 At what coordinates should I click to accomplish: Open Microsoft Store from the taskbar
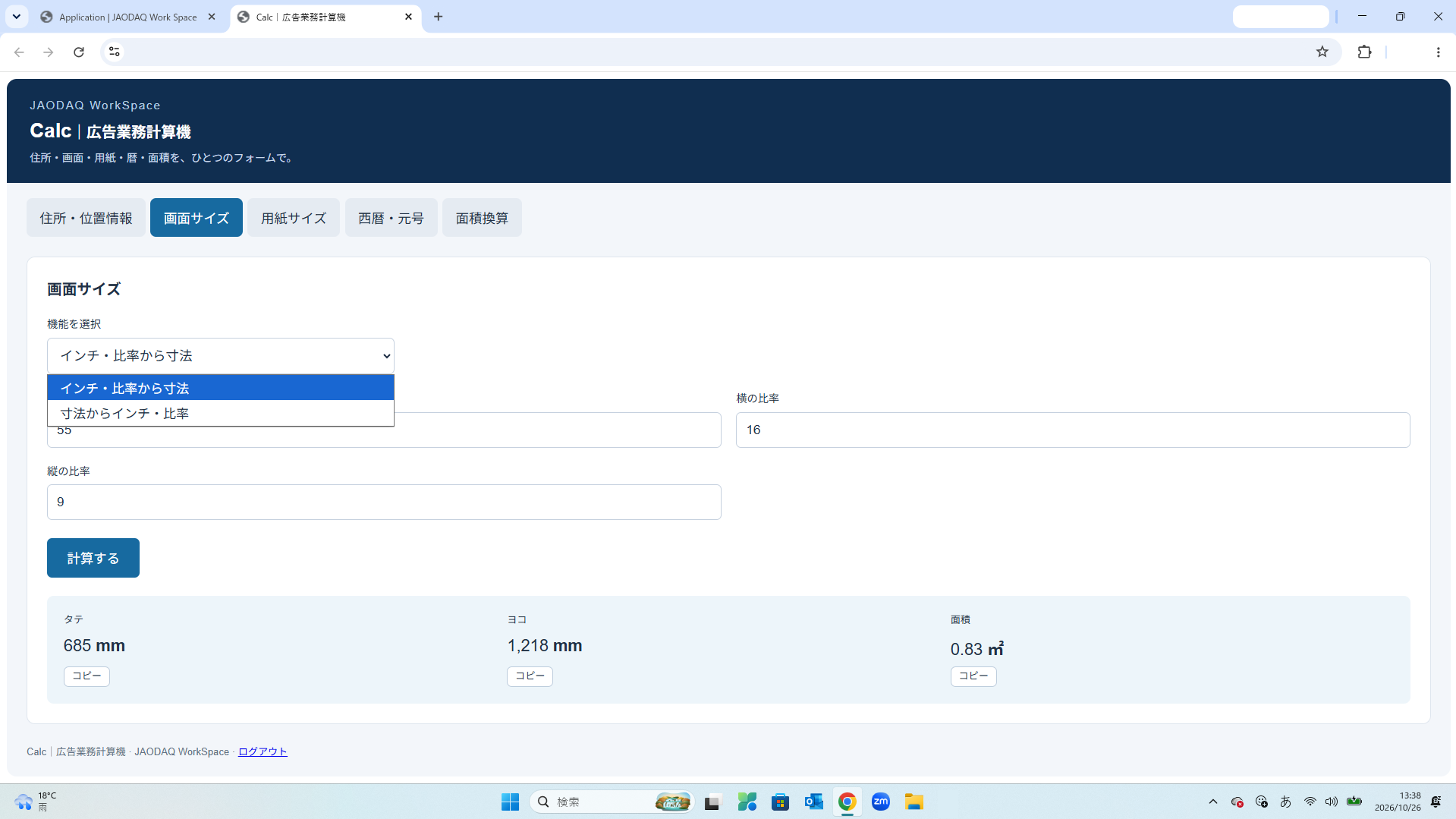pos(781,802)
